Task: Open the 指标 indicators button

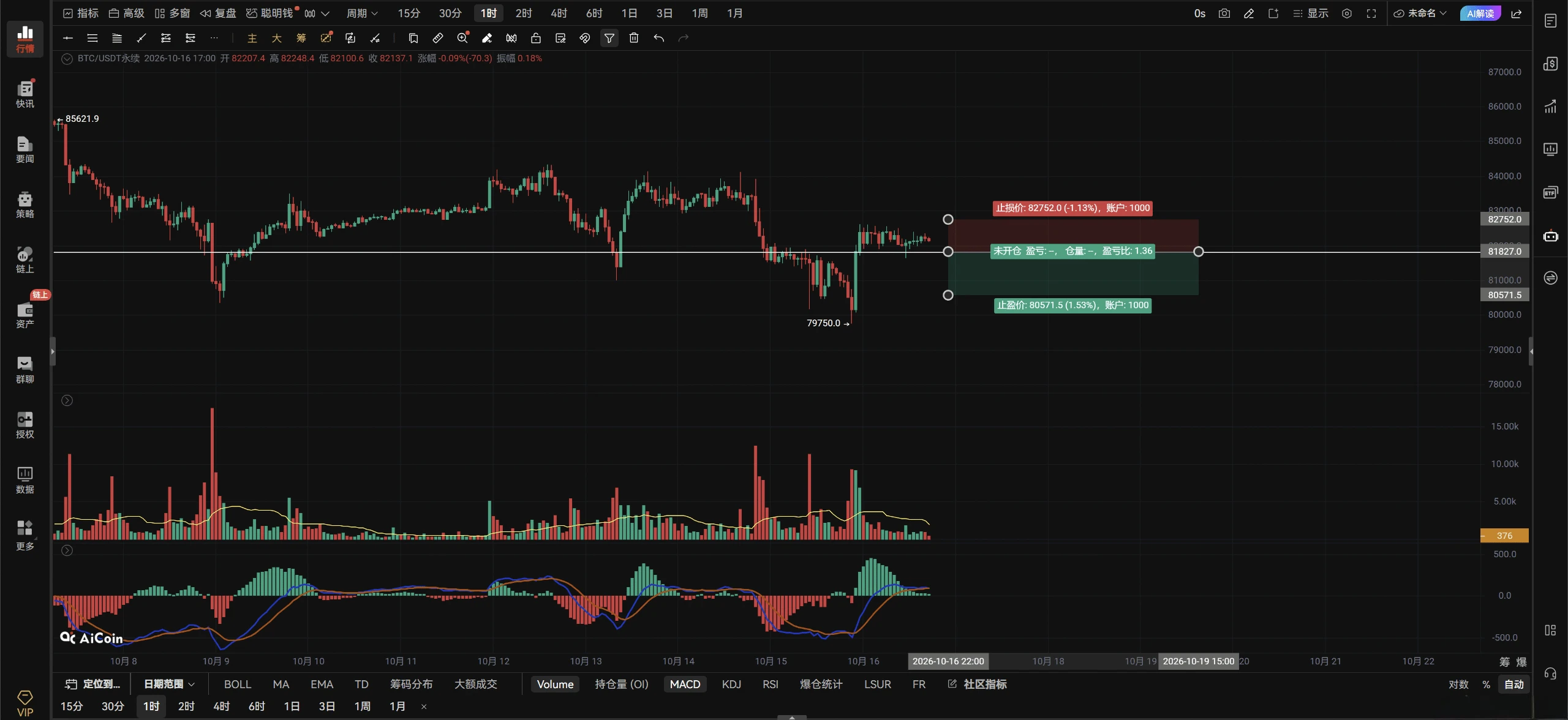Action: (x=81, y=13)
